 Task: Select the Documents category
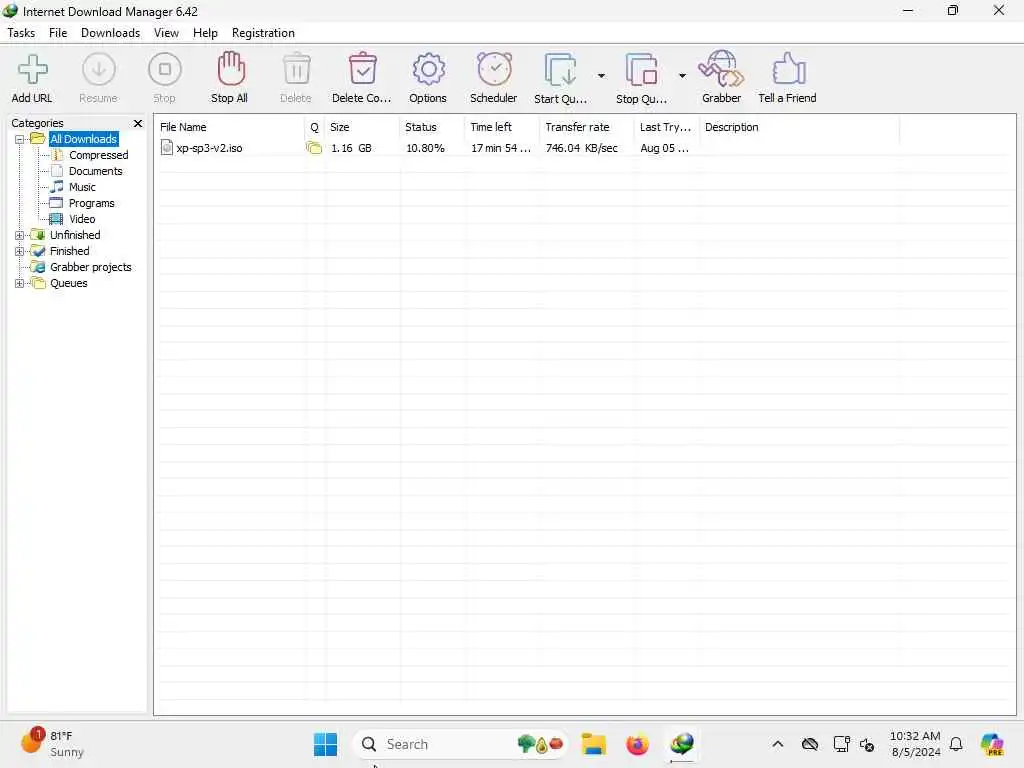point(95,171)
